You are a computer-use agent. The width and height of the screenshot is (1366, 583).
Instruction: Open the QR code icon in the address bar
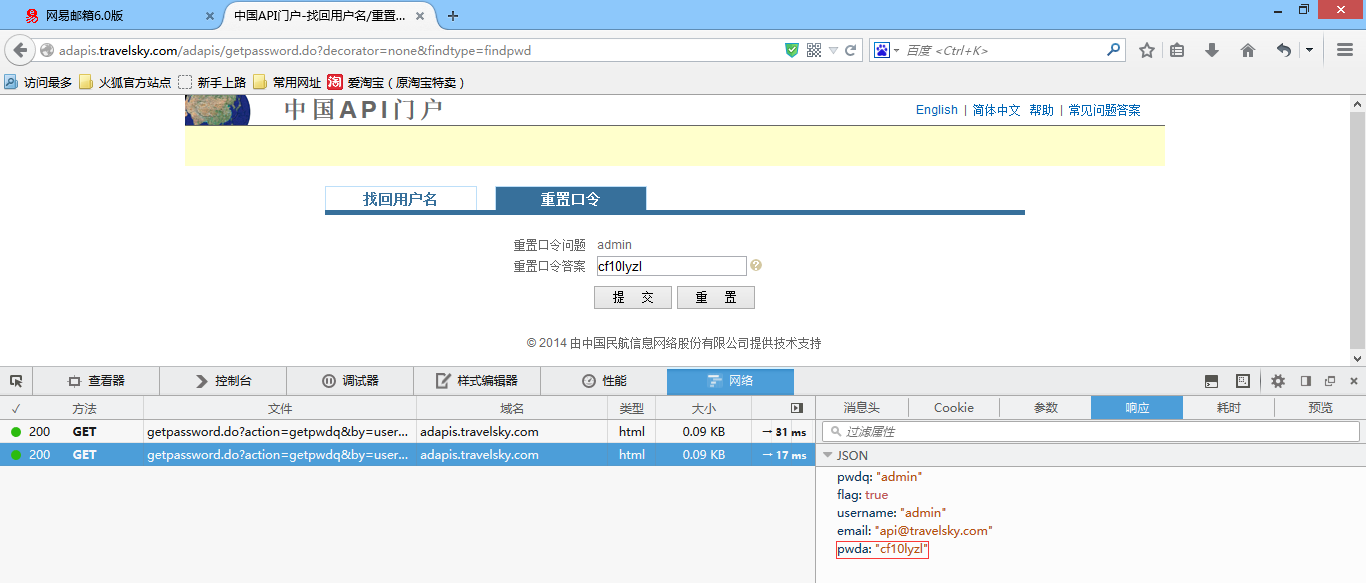[x=814, y=50]
